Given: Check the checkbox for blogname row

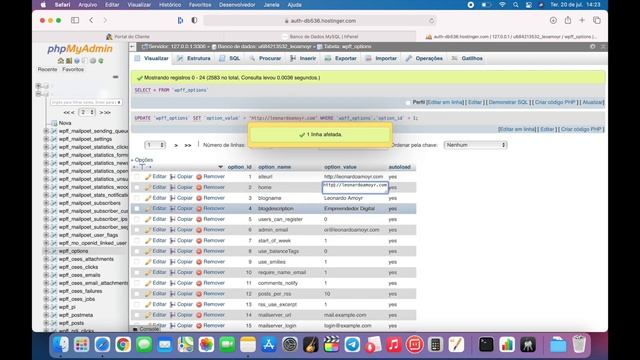Looking at the screenshot, I should coord(137,198).
